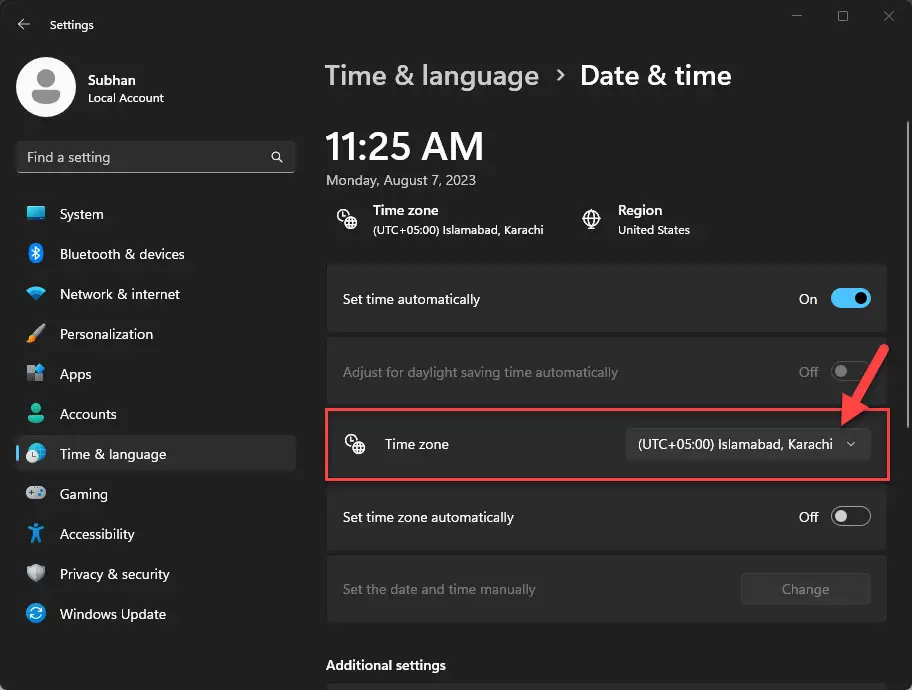Open the Accounts settings icon
Viewport: 912px width, 690px height.
[37, 414]
